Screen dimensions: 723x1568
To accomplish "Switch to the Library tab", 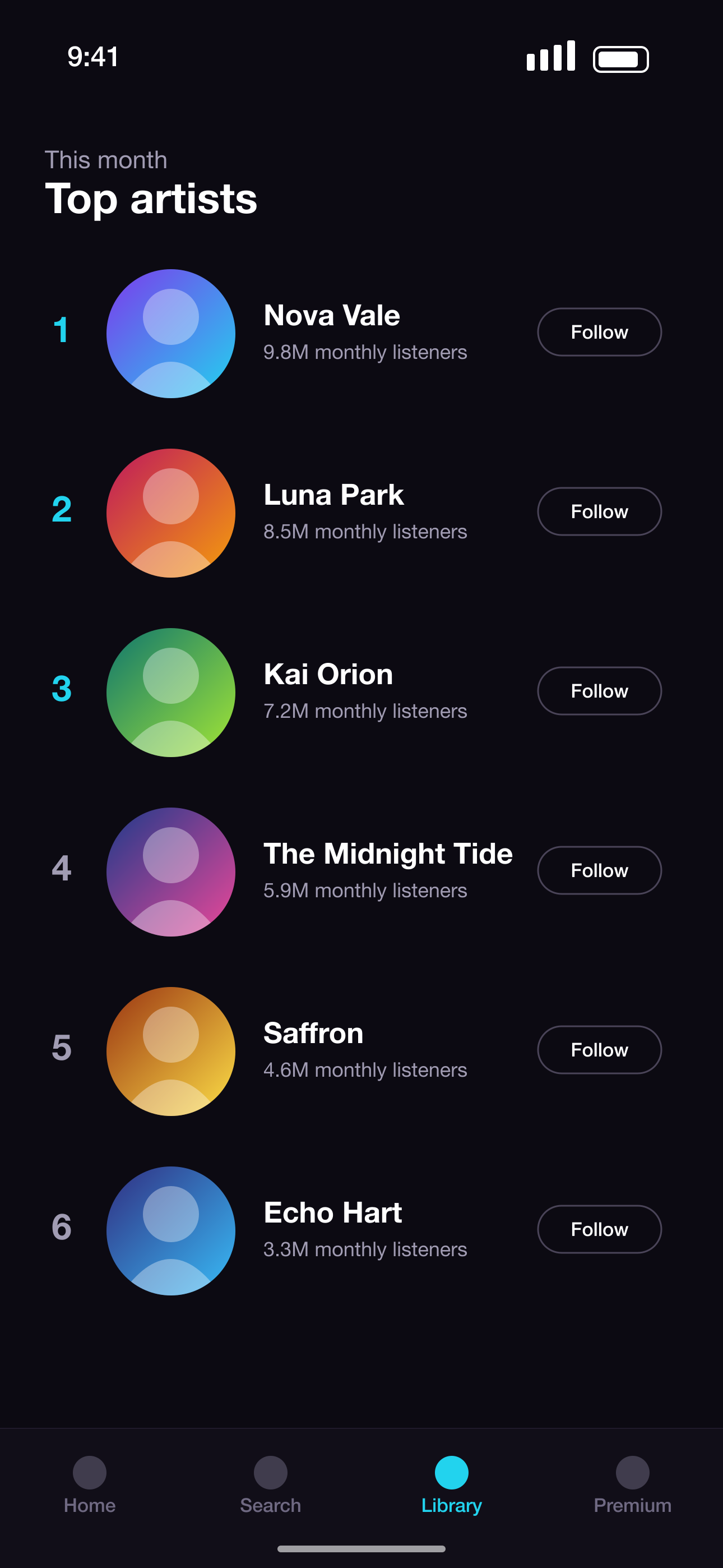I will [452, 1485].
